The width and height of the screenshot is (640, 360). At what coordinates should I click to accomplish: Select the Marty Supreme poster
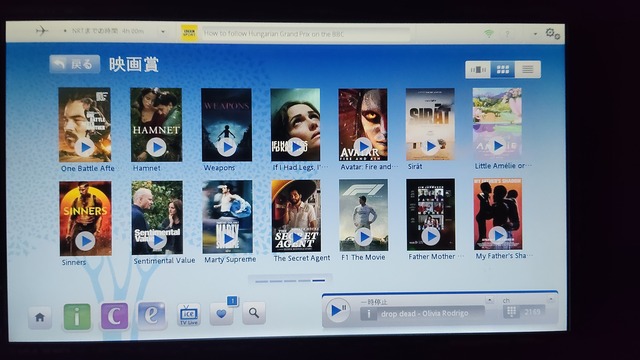pos(227,217)
